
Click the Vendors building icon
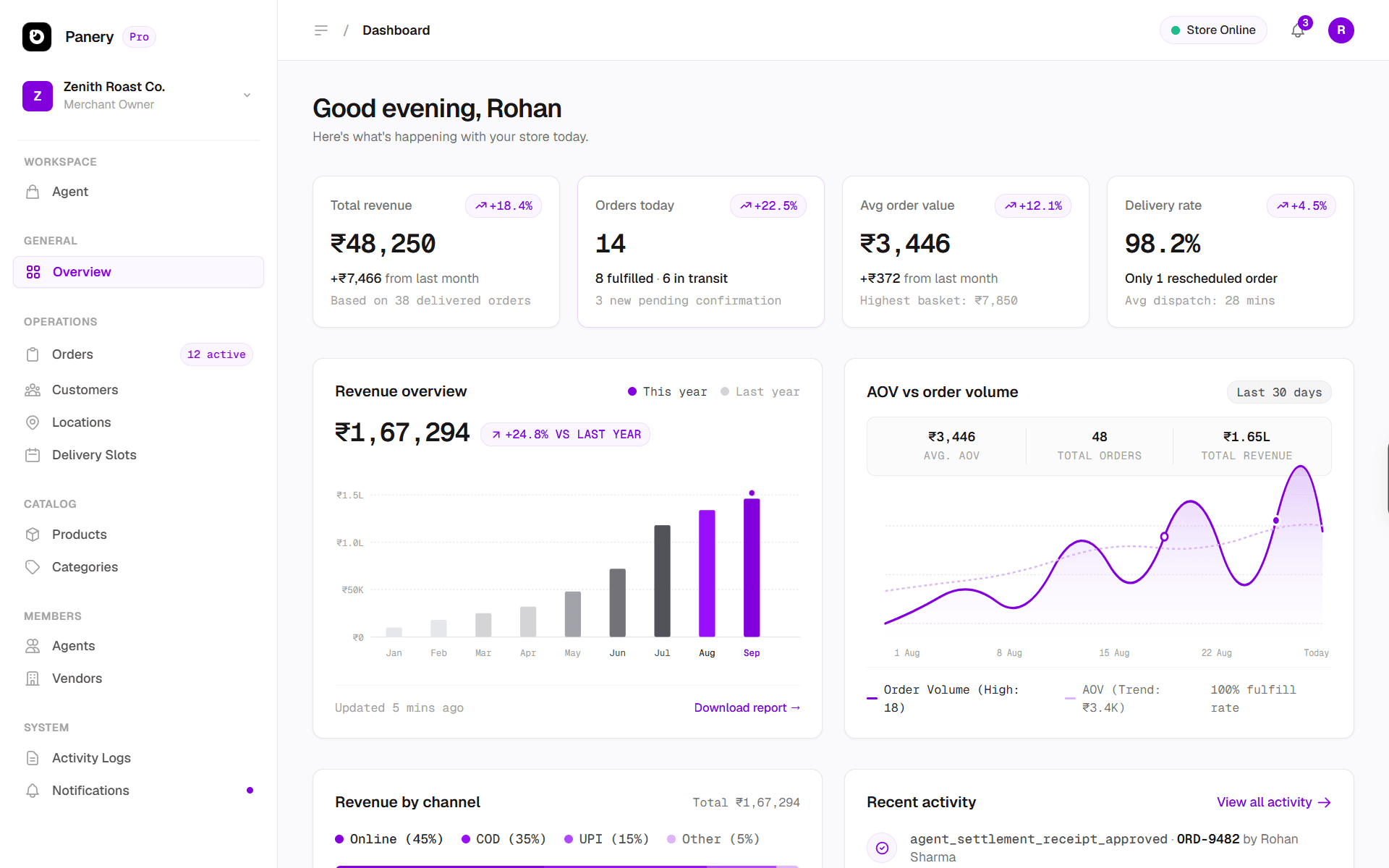pyautogui.click(x=33, y=678)
